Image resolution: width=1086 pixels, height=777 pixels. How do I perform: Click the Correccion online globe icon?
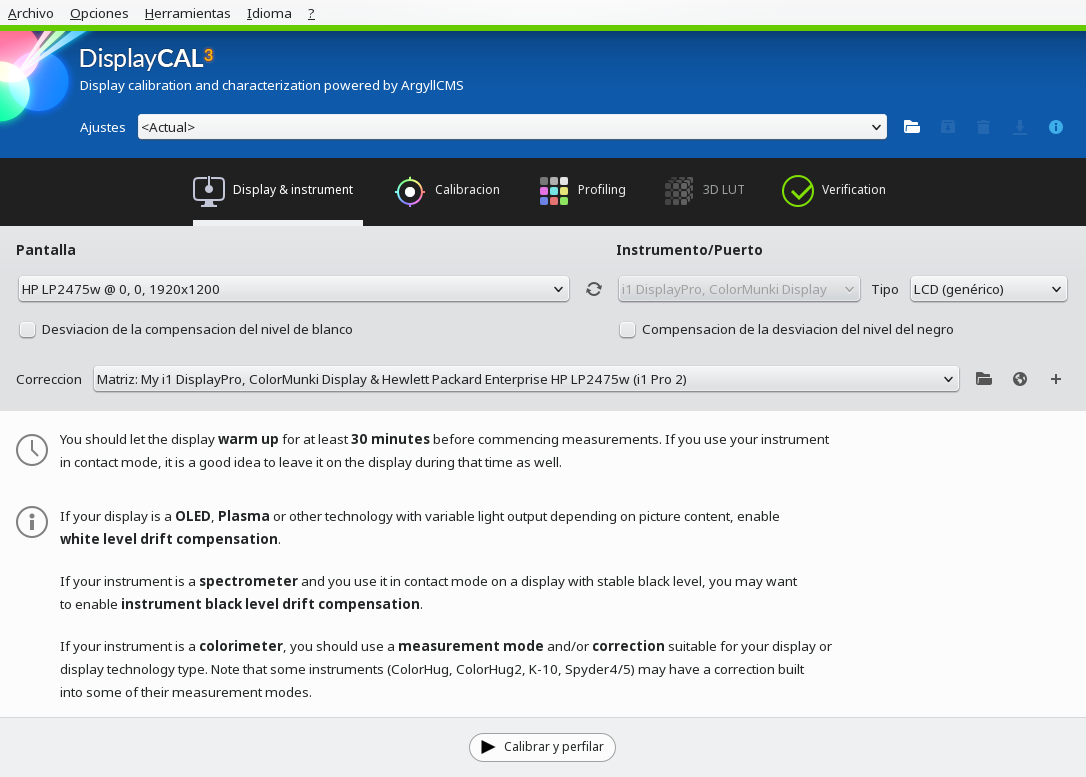tap(1020, 379)
